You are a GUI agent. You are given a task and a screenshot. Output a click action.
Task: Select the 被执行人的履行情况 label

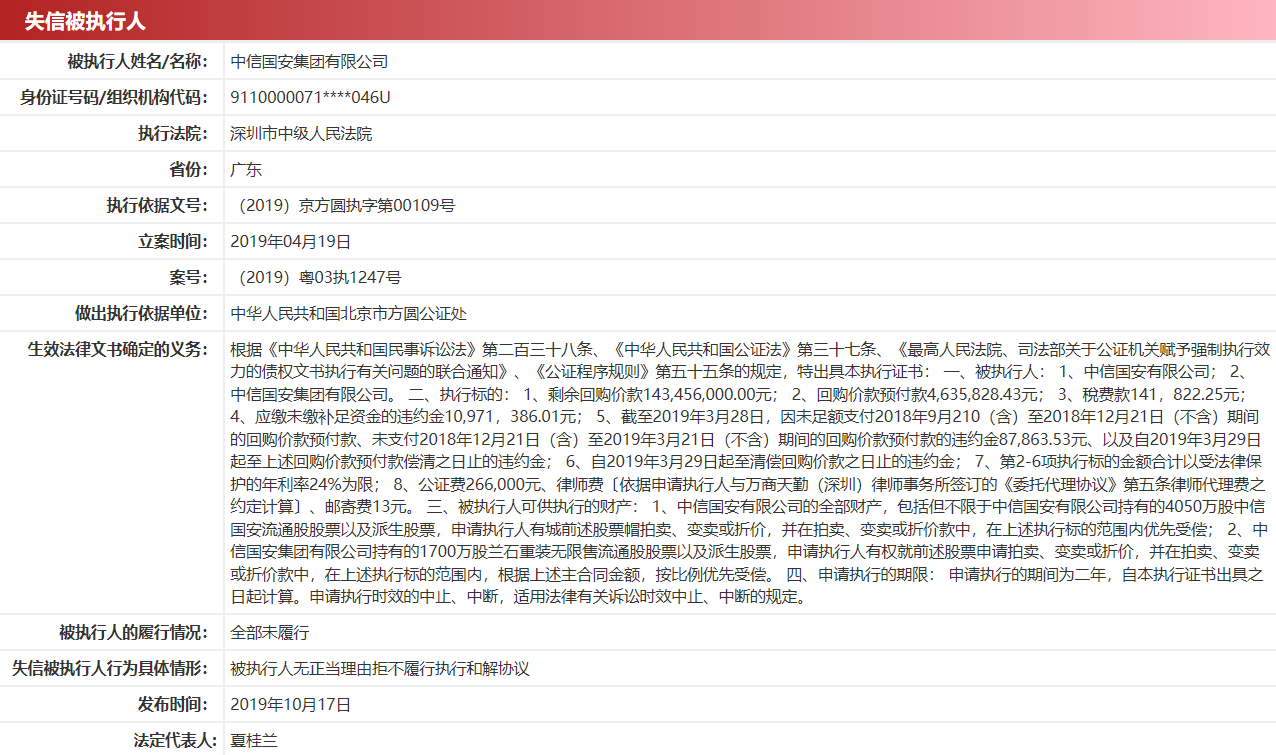coord(134,633)
